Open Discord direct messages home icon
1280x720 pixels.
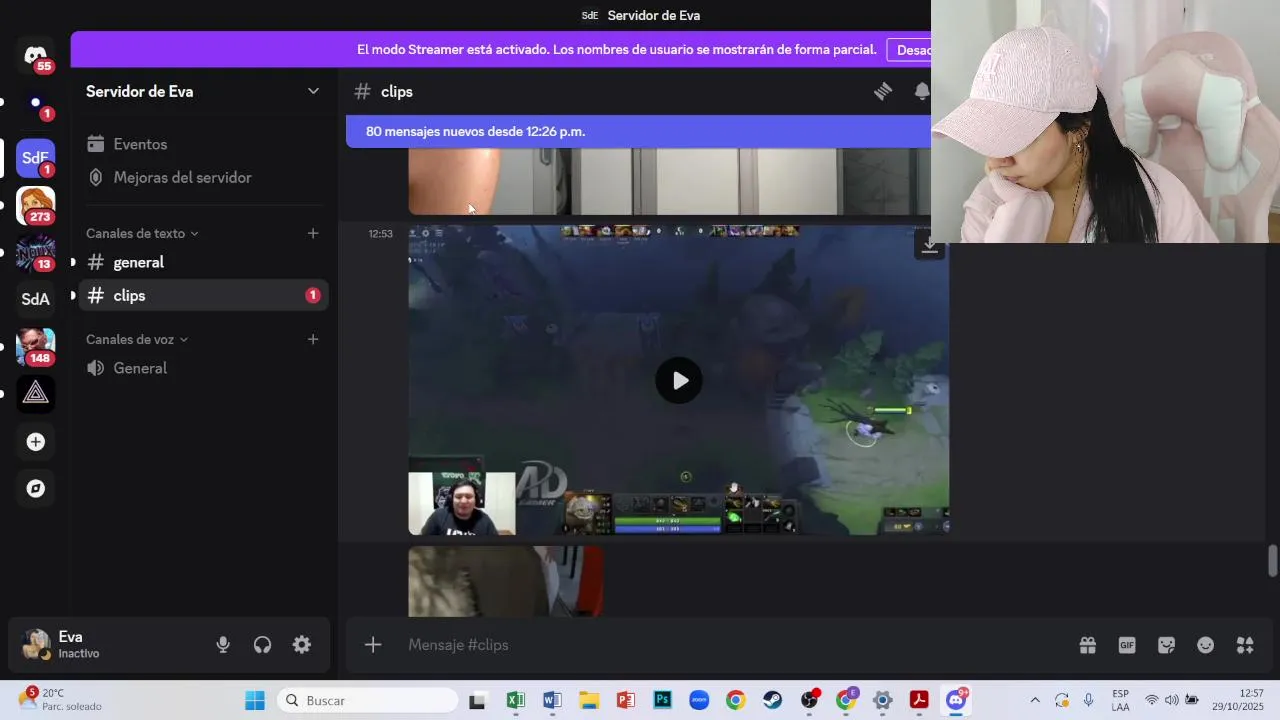point(36,55)
